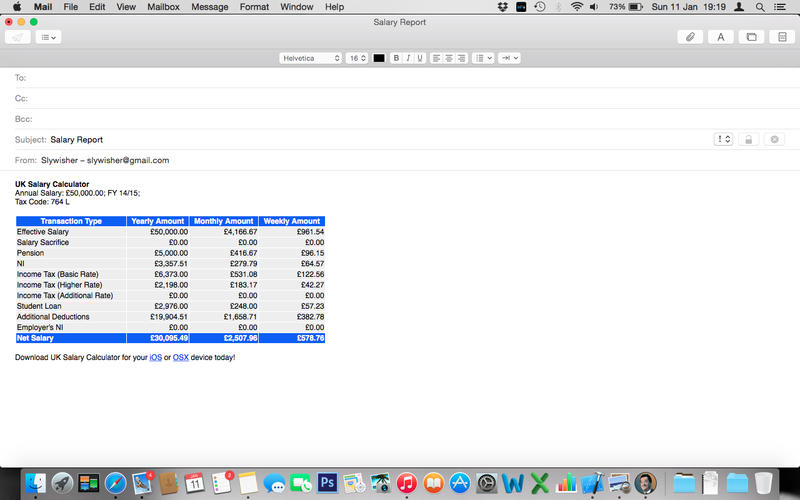The image size is (800, 500).
Task: Toggle italic formatting
Action: (408, 58)
